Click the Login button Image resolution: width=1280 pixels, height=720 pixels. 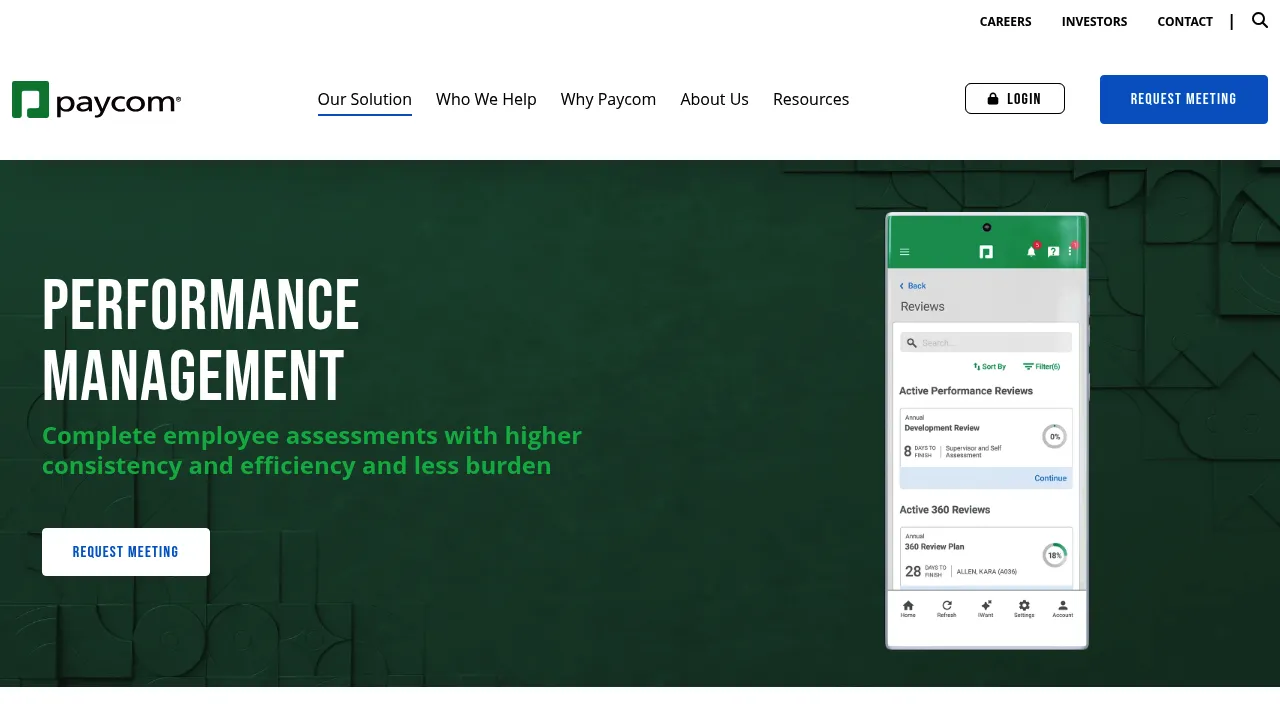(1015, 99)
